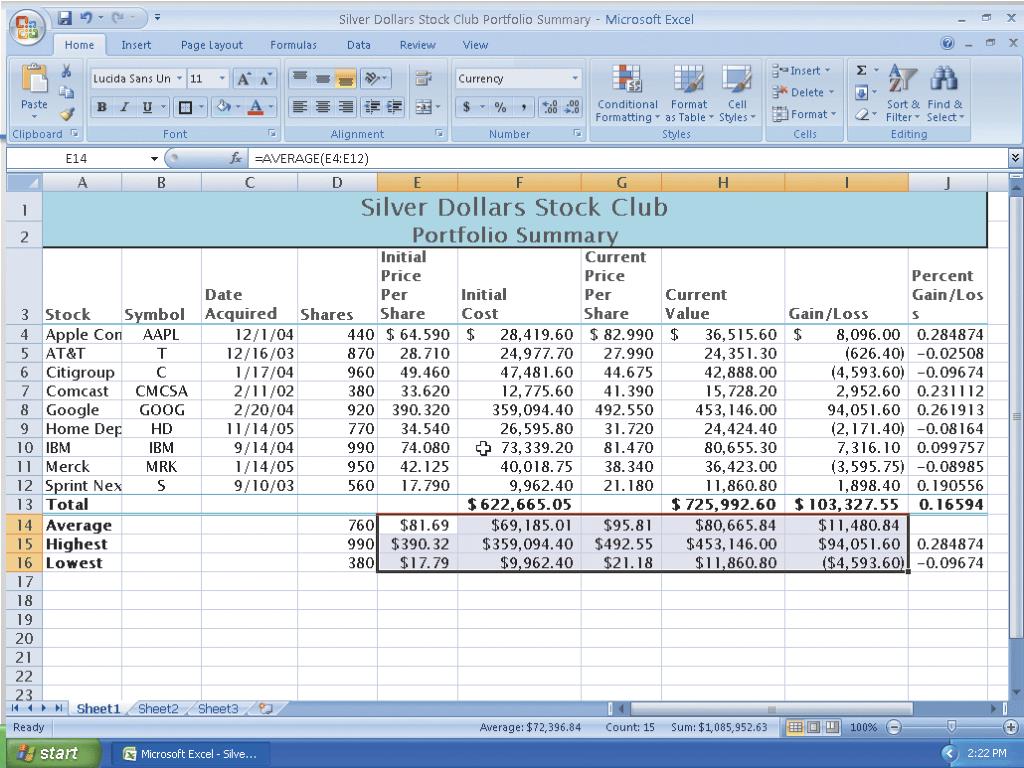Screen dimensions: 1024x768
Task: Apply Accounting Number Format dollar sign
Action: click(467, 107)
